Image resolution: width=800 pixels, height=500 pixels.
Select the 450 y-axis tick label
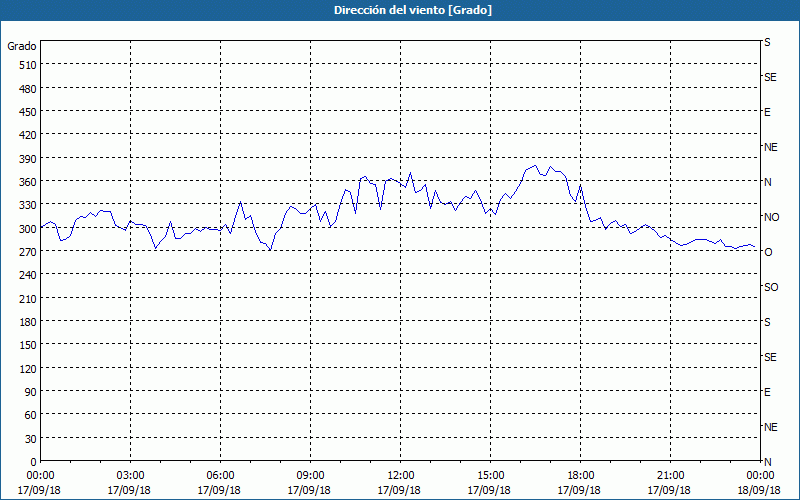coord(28,112)
